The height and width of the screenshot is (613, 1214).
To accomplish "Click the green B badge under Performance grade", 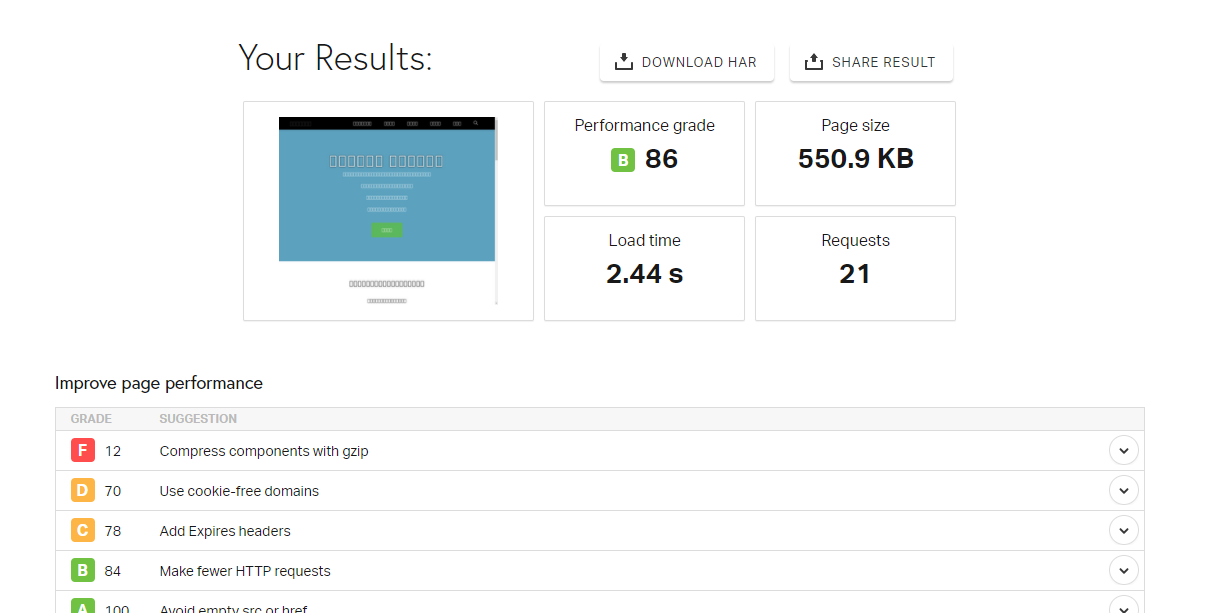I will click(623, 160).
